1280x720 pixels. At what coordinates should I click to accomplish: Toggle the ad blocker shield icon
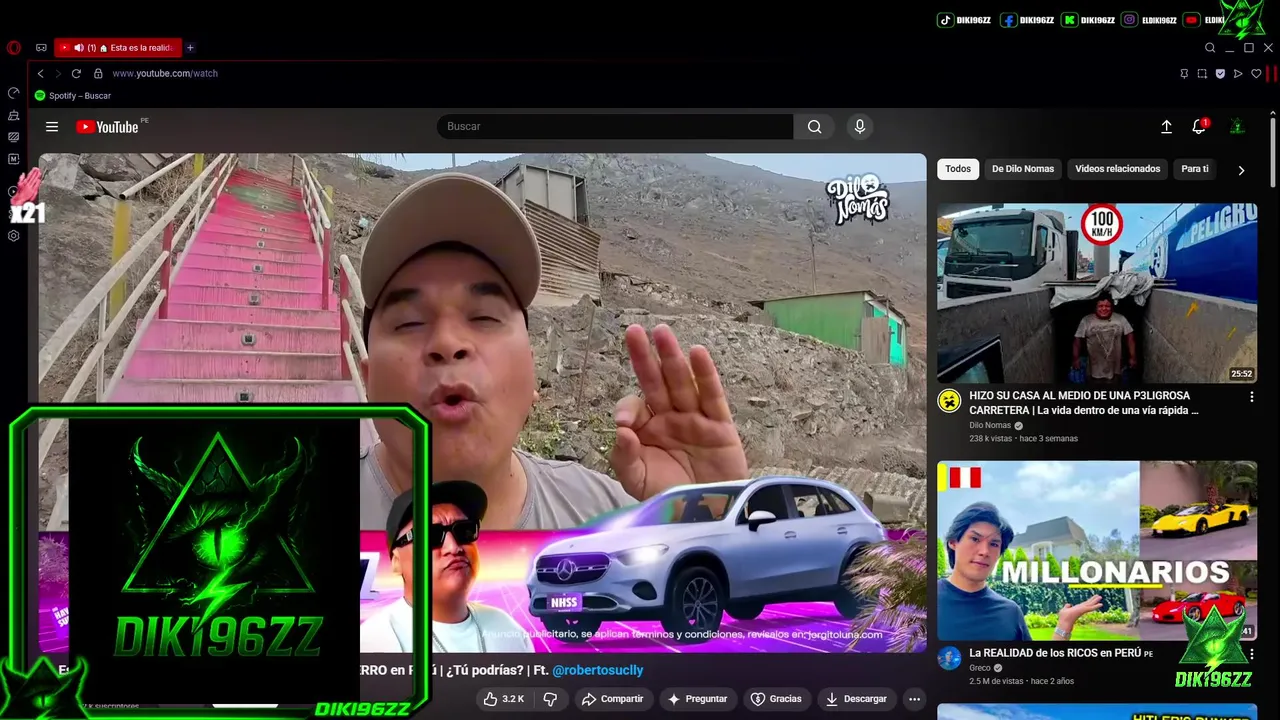[1220, 73]
